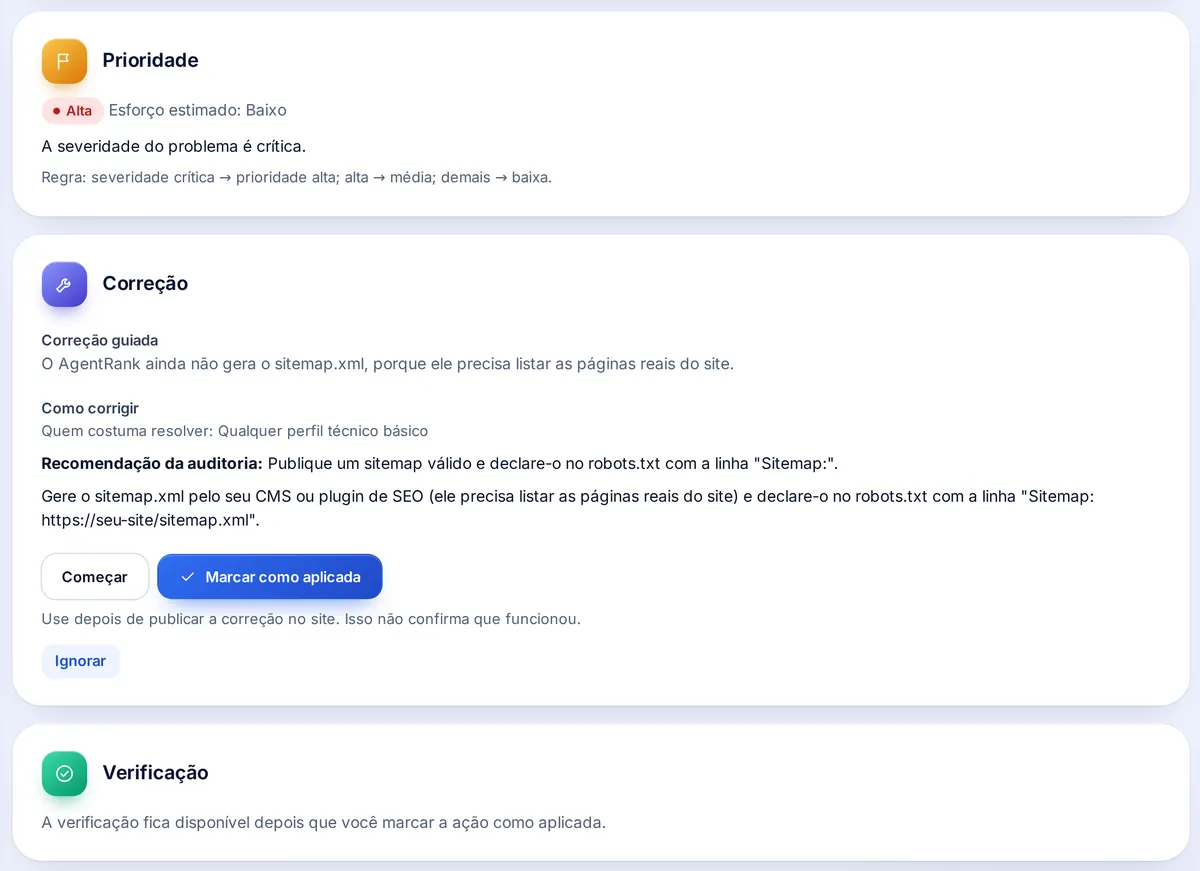
Task: Click the Começar button
Action: point(95,577)
